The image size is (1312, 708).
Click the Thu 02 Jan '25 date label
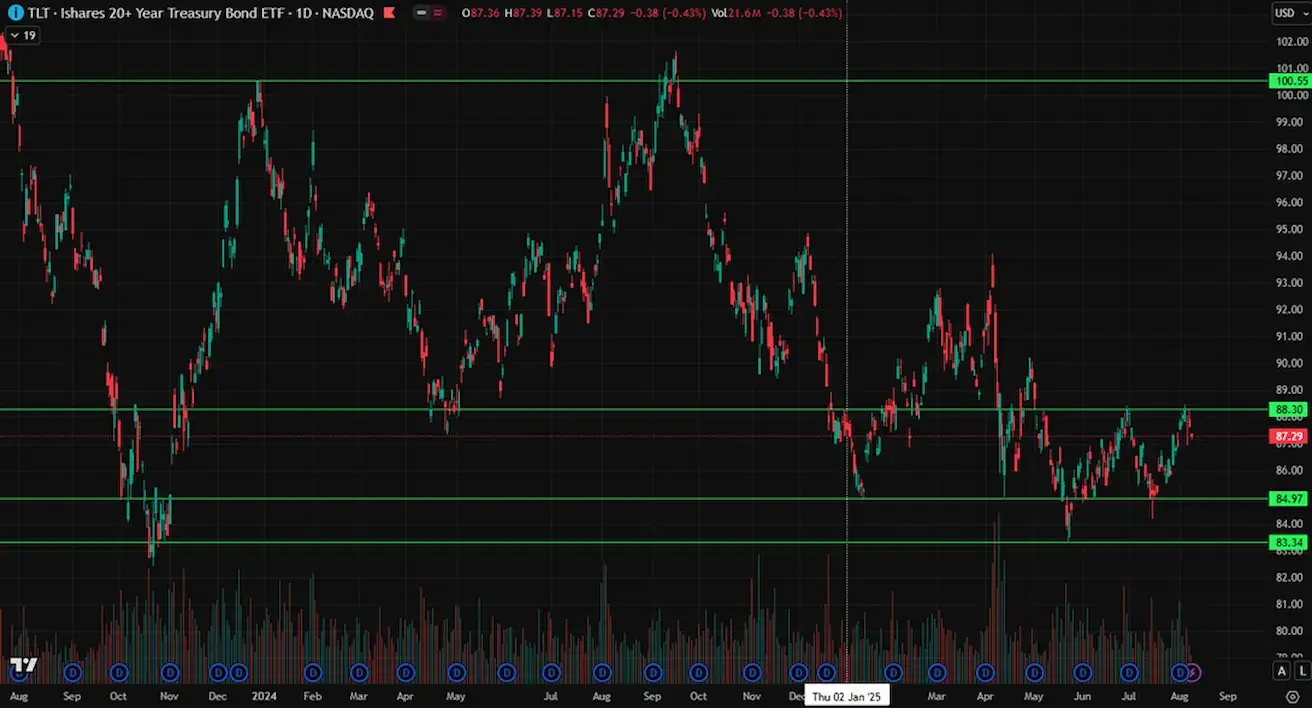click(x=847, y=696)
